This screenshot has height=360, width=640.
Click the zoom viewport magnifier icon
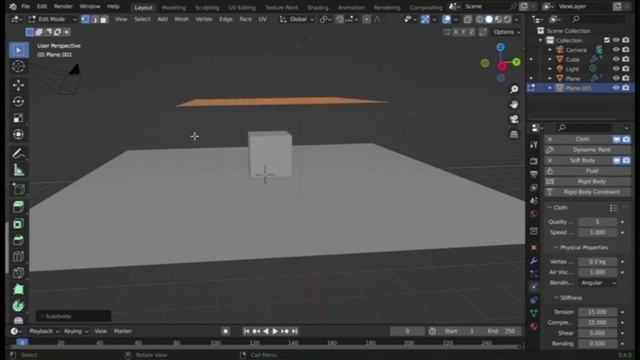[x=514, y=89]
